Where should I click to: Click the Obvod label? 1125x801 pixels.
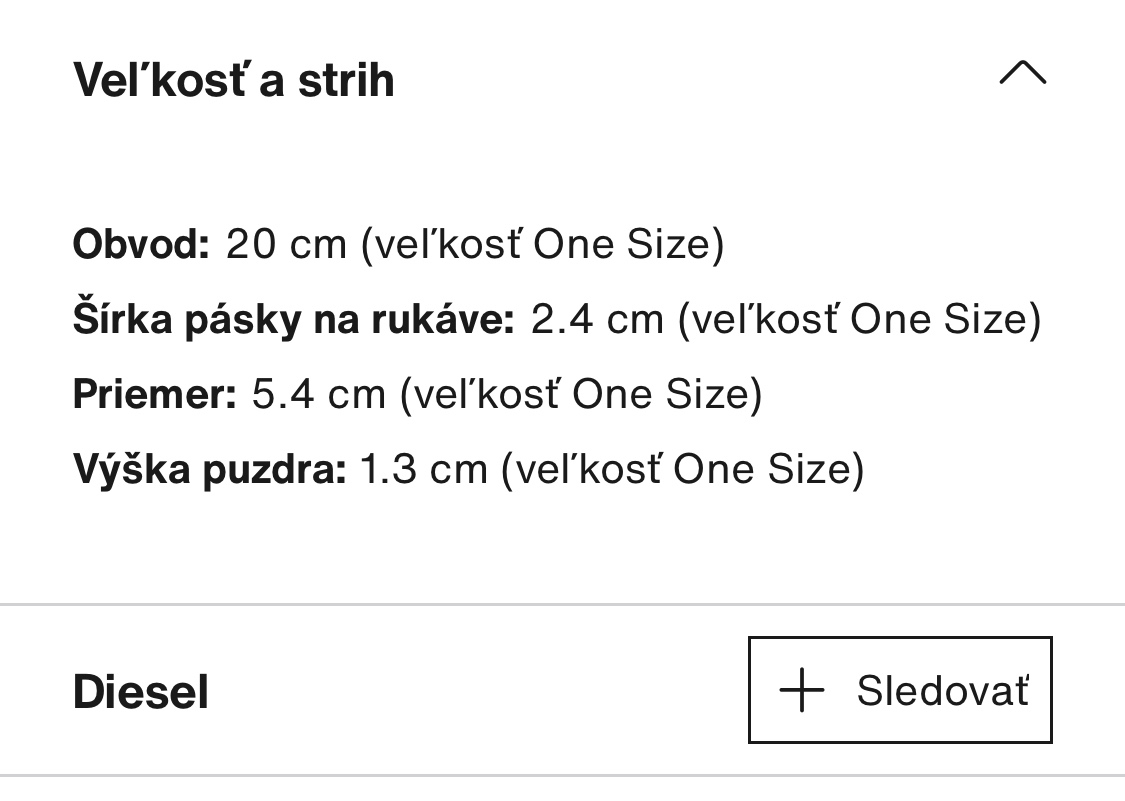(141, 244)
